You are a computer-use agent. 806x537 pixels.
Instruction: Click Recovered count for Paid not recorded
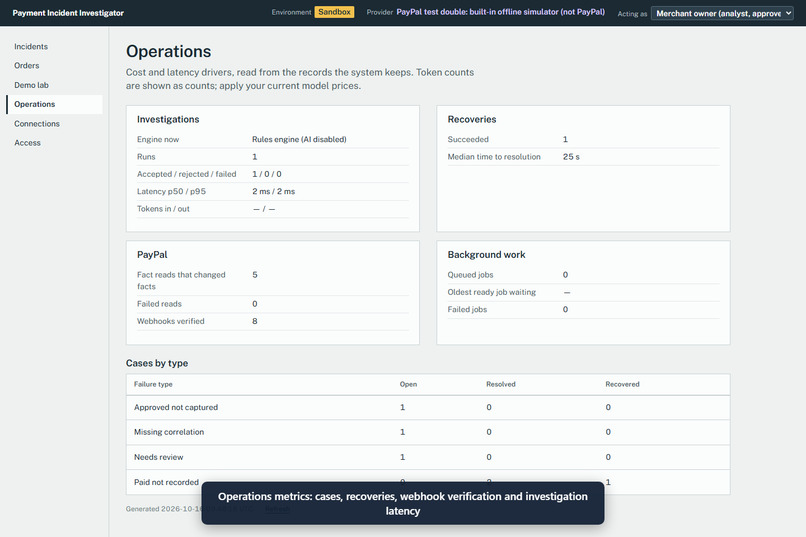point(608,482)
